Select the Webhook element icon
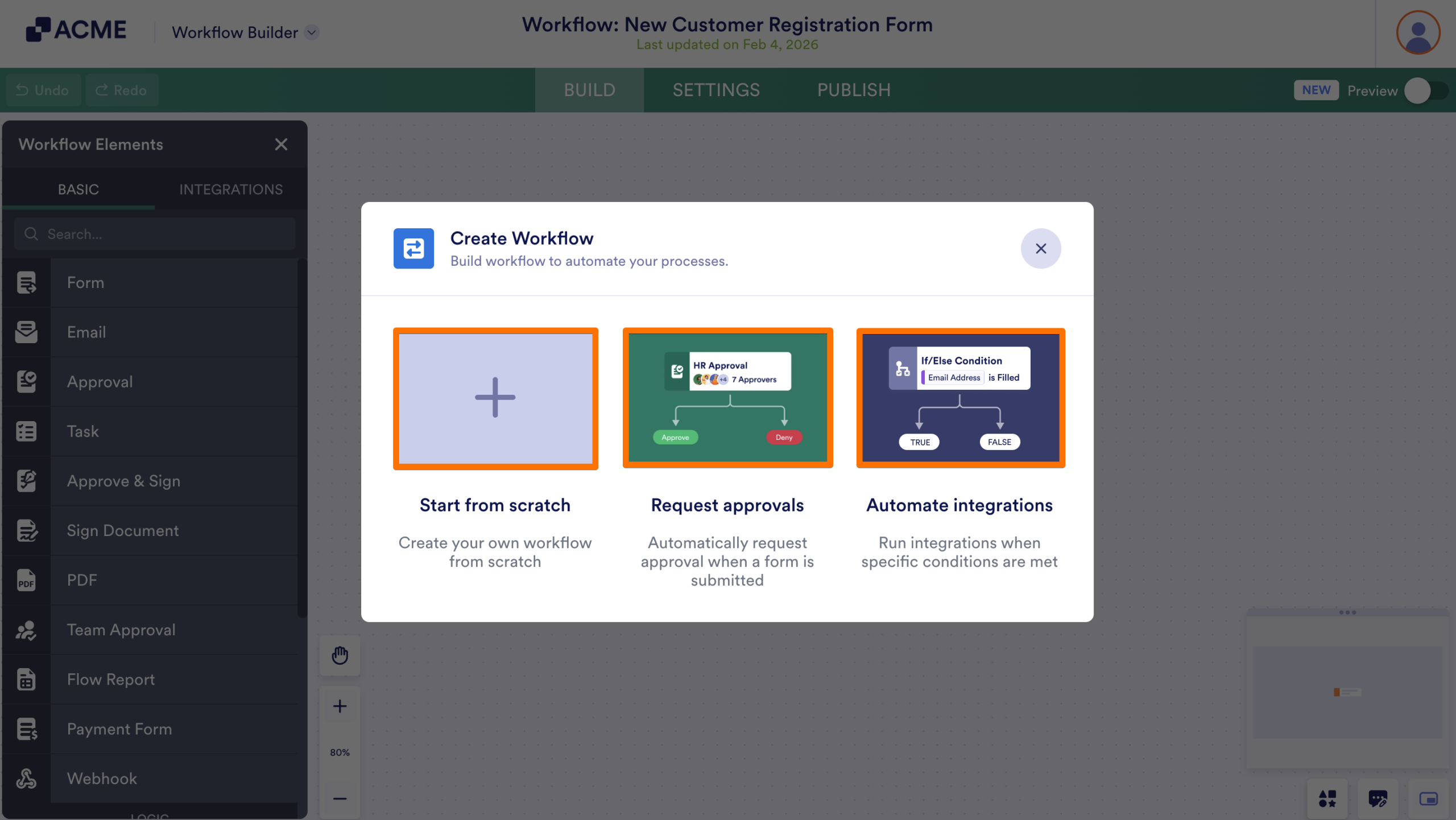 point(26,778)
